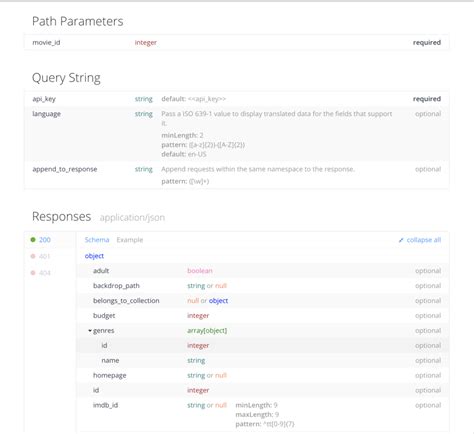Screen dimensions: 474x434
Task: Click the imdb_id maxLength: 9 text
Action: (x=257, y=415)
